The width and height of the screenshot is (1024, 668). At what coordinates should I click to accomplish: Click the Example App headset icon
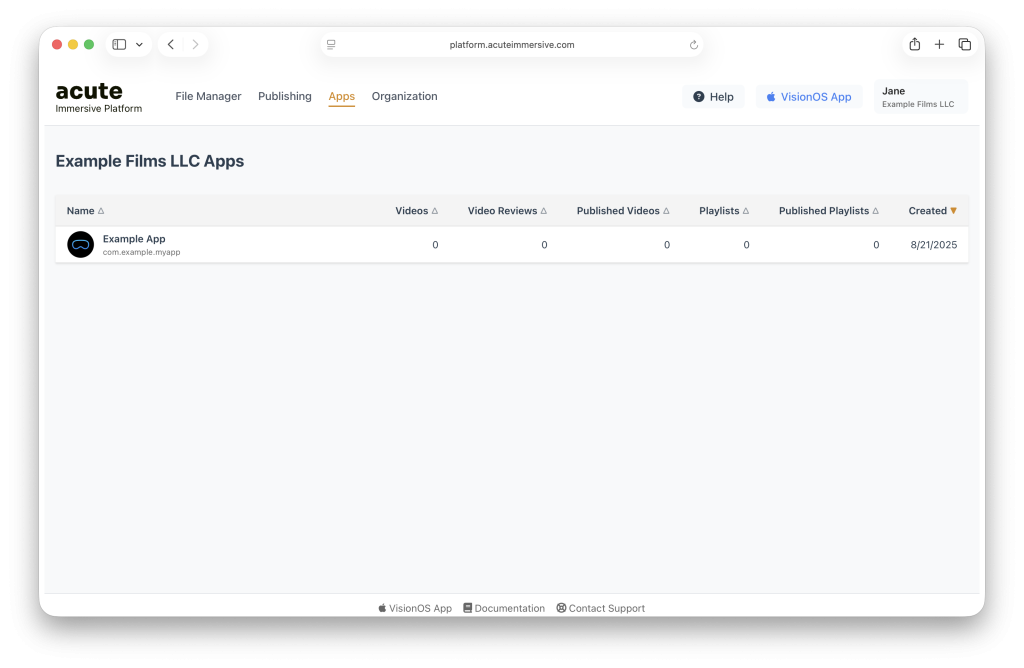[x=80, y=245]
